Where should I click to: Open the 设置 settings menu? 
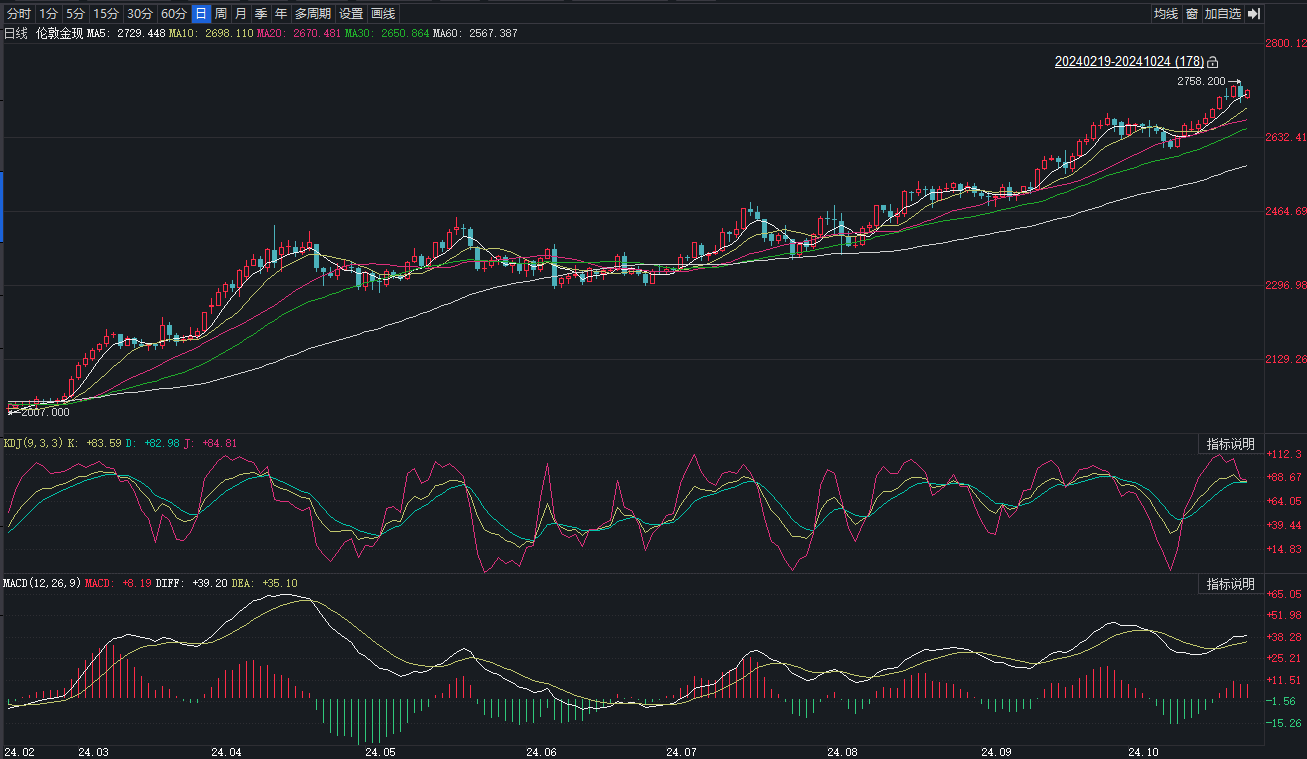tap(351, 14)
